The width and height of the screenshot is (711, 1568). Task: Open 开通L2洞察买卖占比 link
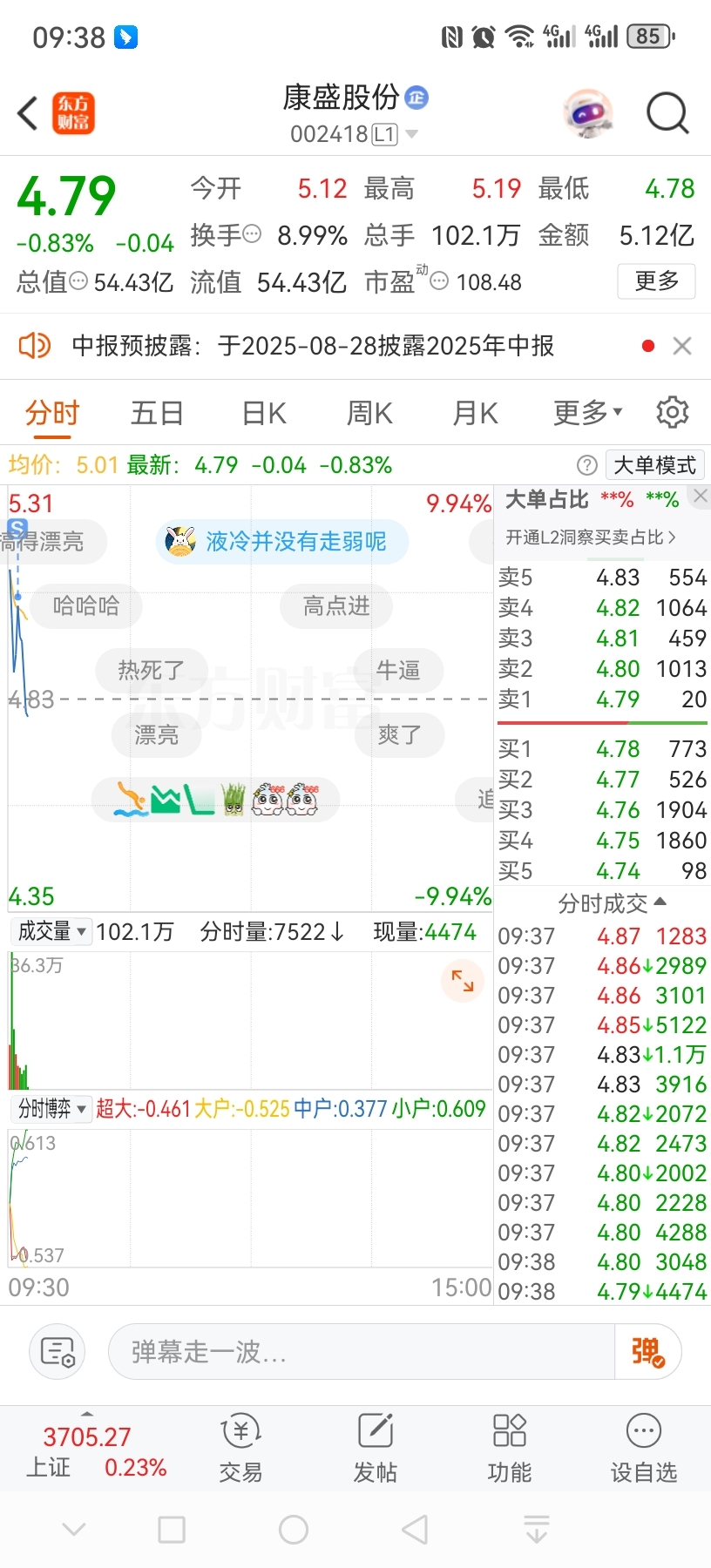591,537
